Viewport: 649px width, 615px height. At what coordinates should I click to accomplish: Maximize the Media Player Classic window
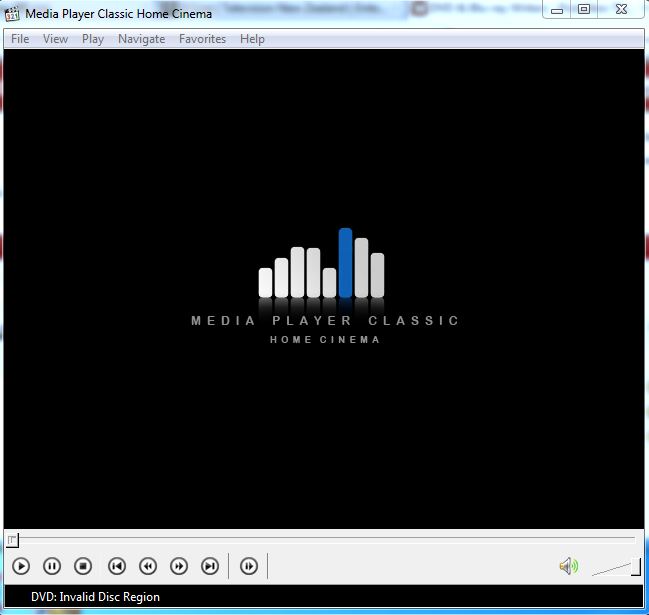tap(584, 10)
